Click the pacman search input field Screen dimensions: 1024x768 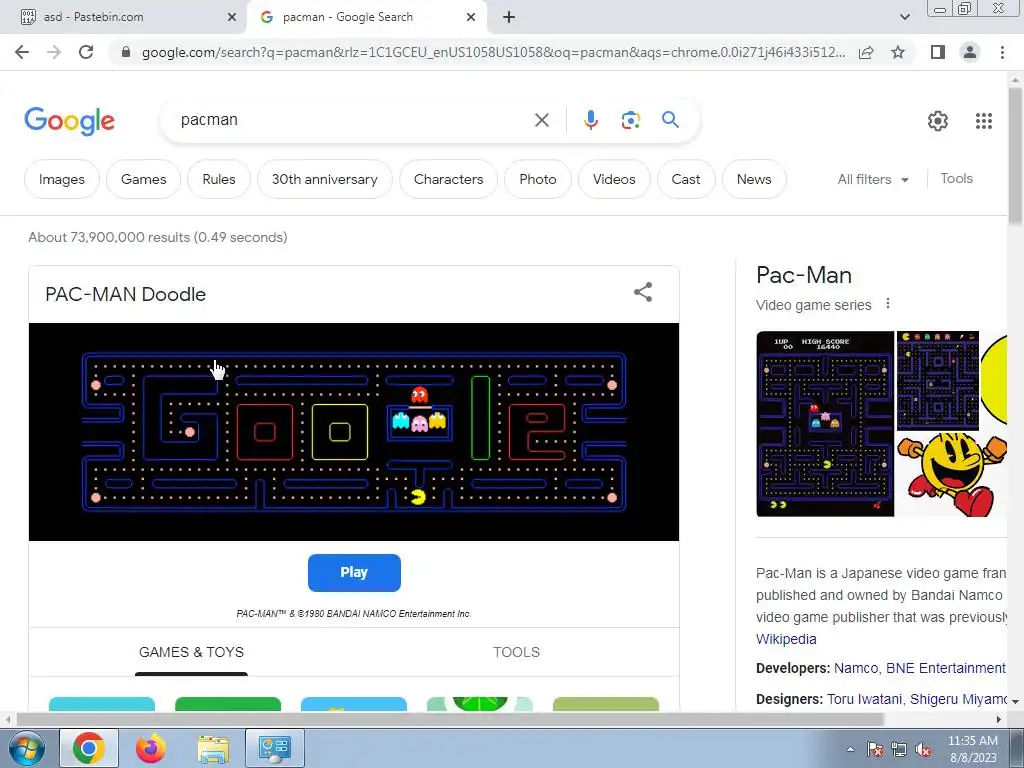[x=353, y=120]
